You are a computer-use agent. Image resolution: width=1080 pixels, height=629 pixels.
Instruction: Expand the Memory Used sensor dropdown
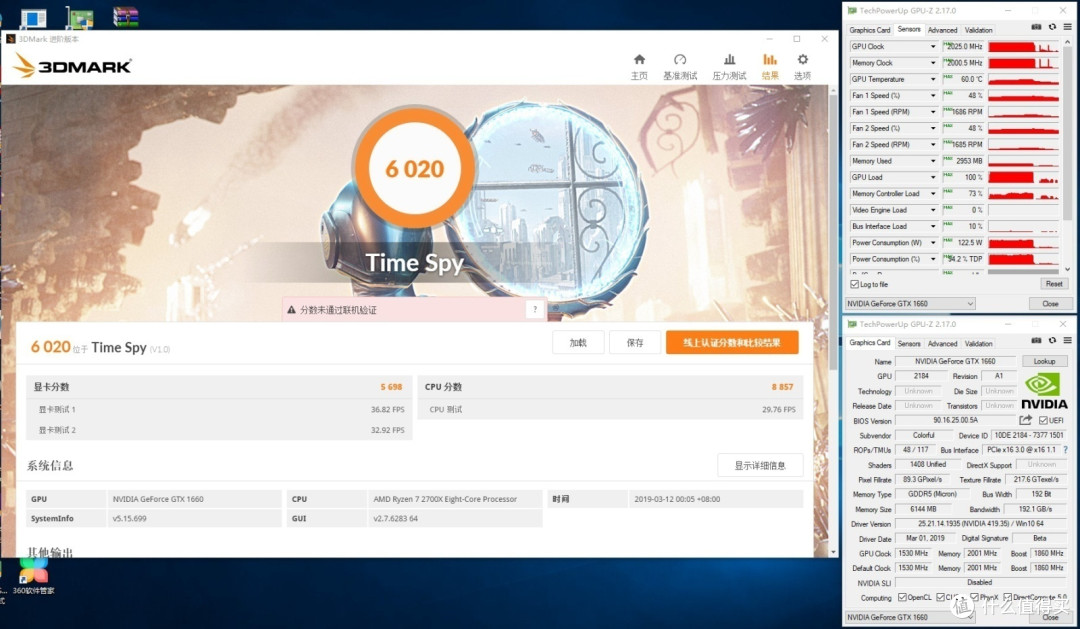click(933, 161)
